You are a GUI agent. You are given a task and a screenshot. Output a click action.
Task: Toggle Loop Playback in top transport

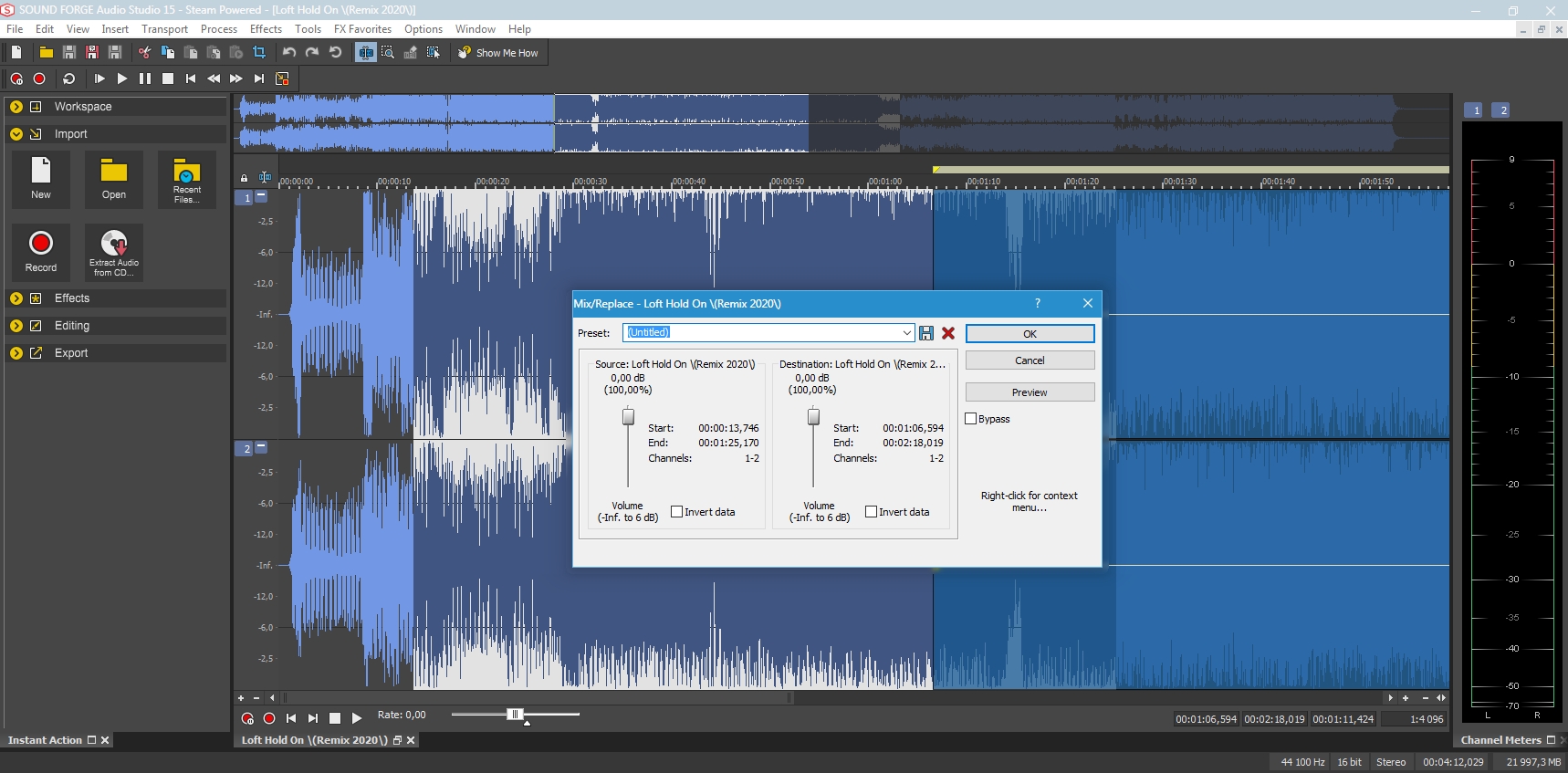[x=68, y=78]
